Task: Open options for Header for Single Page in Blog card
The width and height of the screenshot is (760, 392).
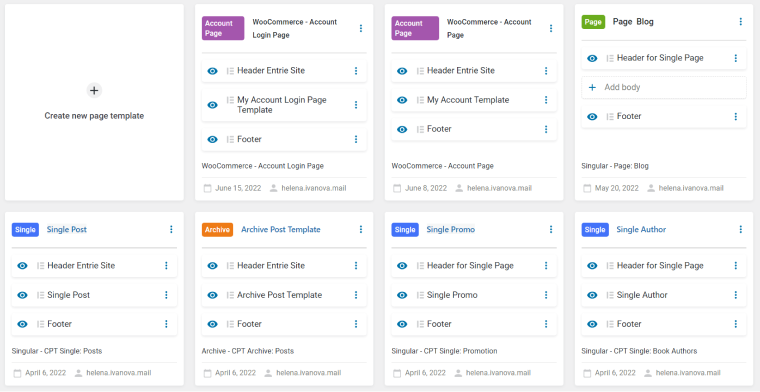Action: tap(736, 58)
